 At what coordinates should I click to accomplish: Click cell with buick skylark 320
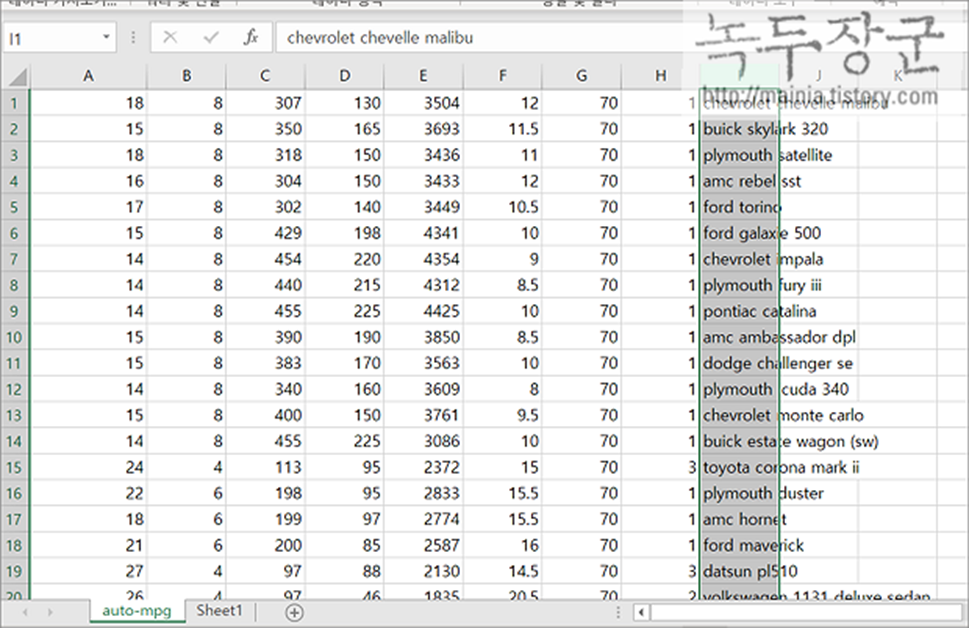(739, 129)
